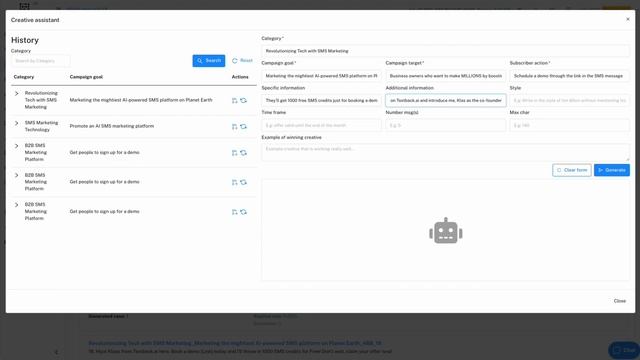Click the Subscriber action input field
Screen dimensions: 640x360
click(569, 76)
